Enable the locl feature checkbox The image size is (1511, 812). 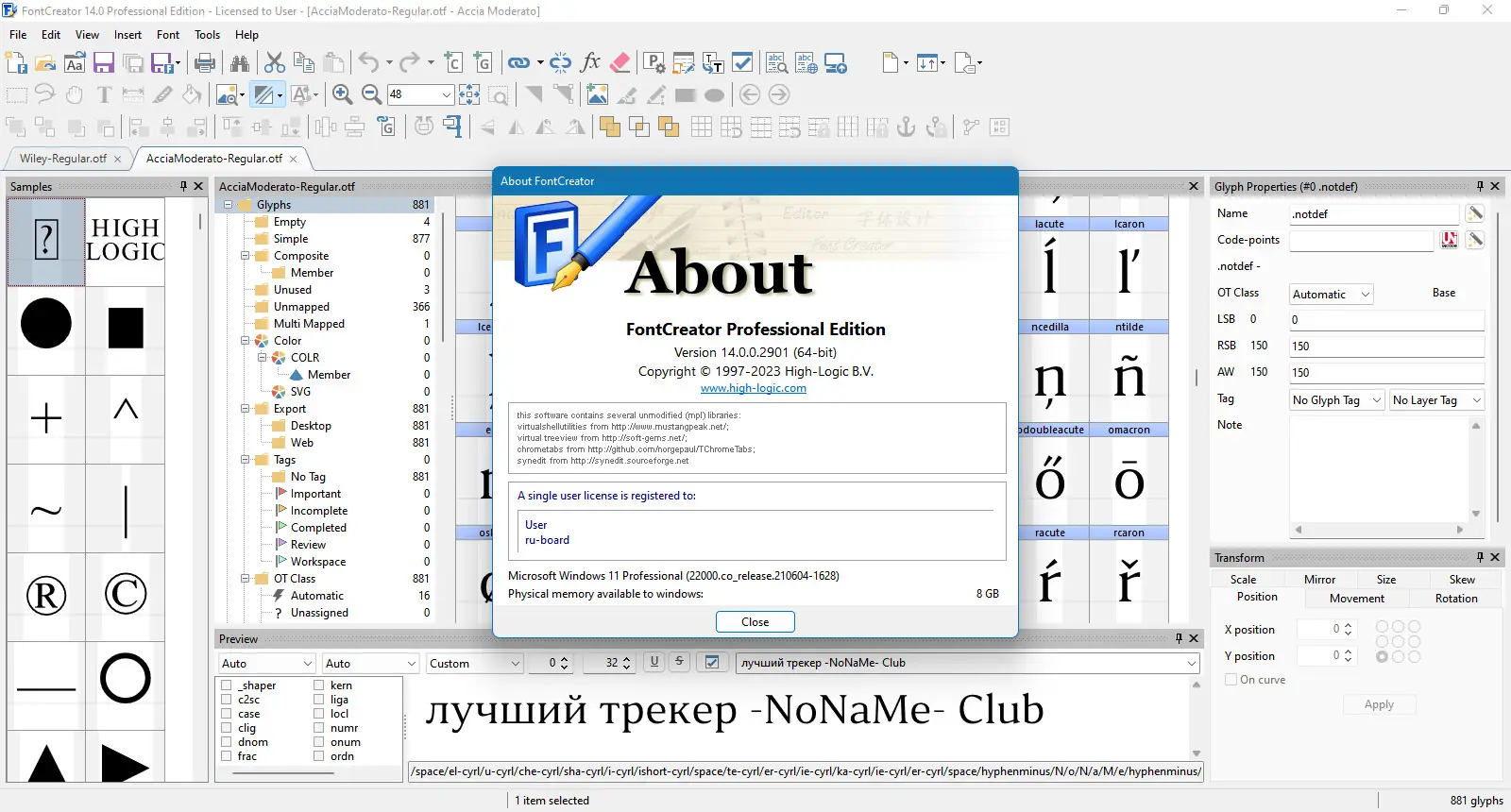319,714
